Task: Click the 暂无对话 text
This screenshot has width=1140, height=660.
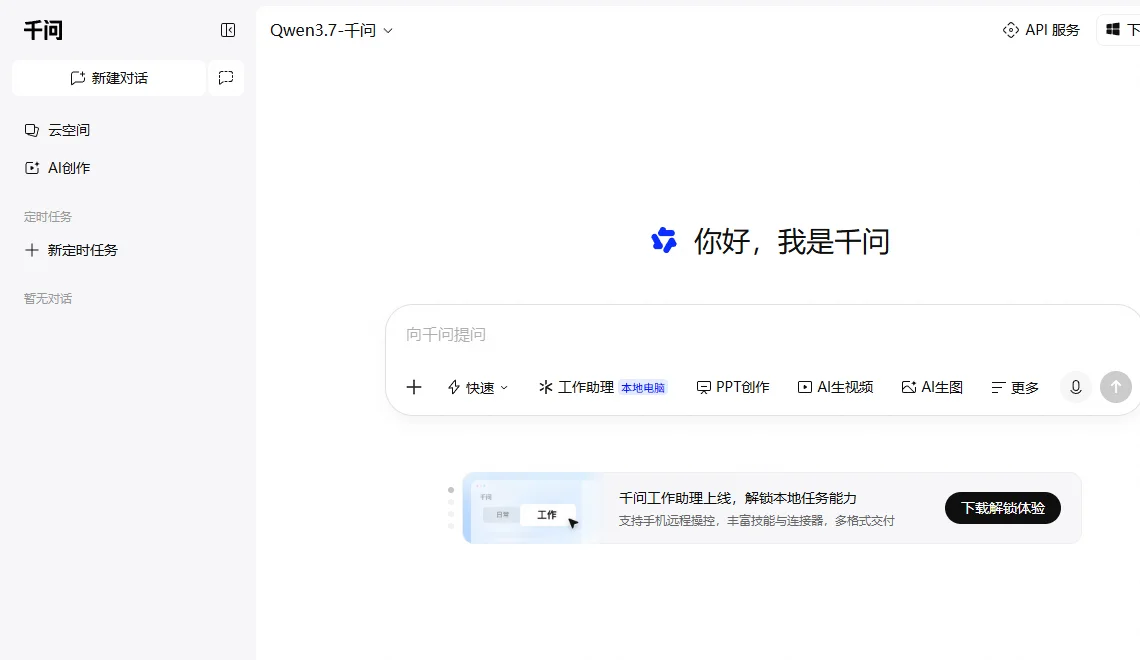Action: [47, 299]
